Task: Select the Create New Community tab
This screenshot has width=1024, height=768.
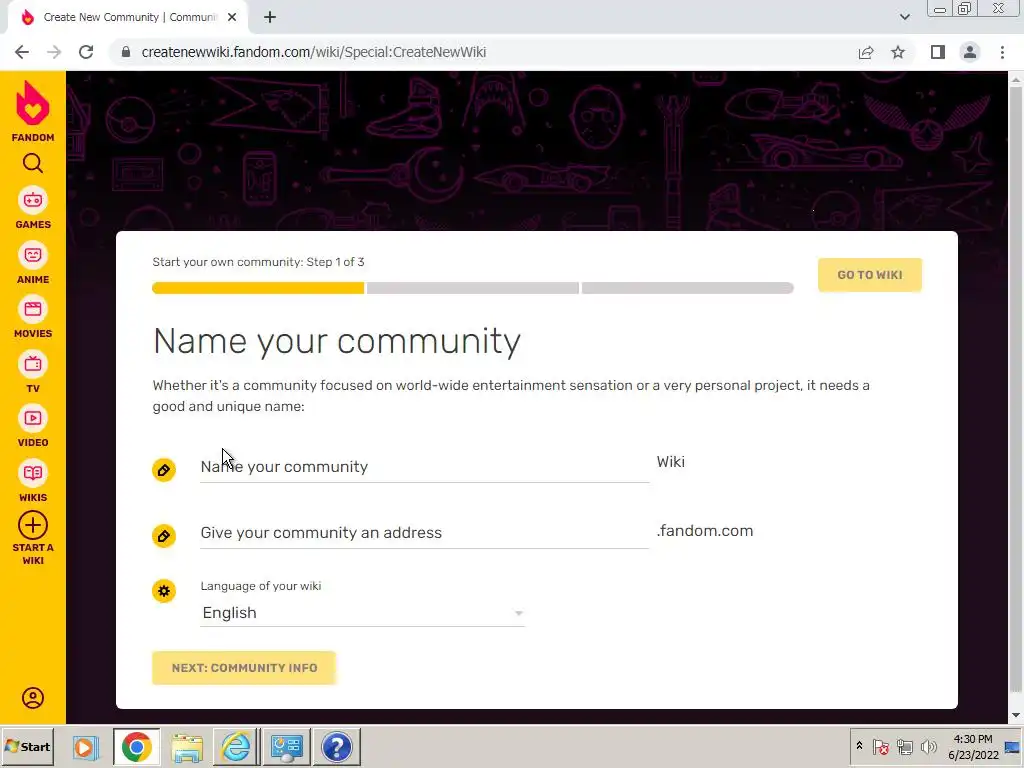Action: tap(129, 18)
